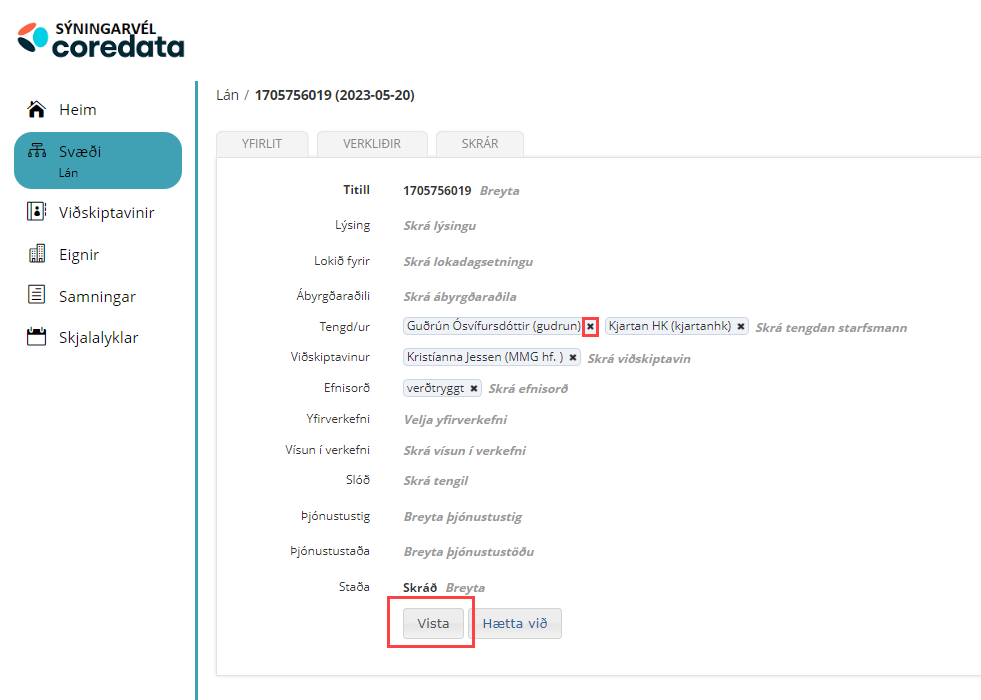981x700 pixels.
Task: Click the Eignir building icon
Action: click(x=37, y=254)
